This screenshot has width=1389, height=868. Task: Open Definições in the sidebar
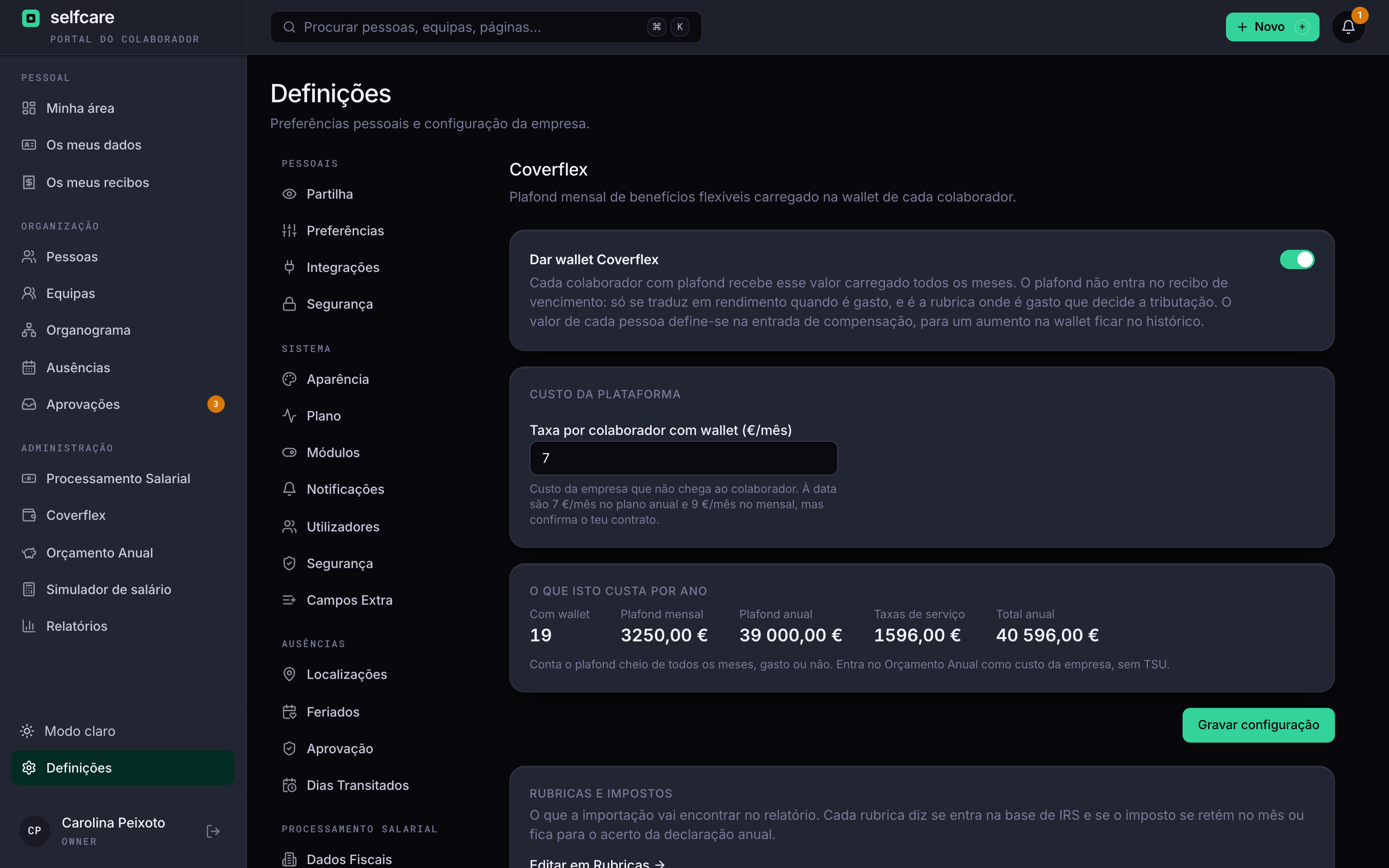(x=123, y=768)
